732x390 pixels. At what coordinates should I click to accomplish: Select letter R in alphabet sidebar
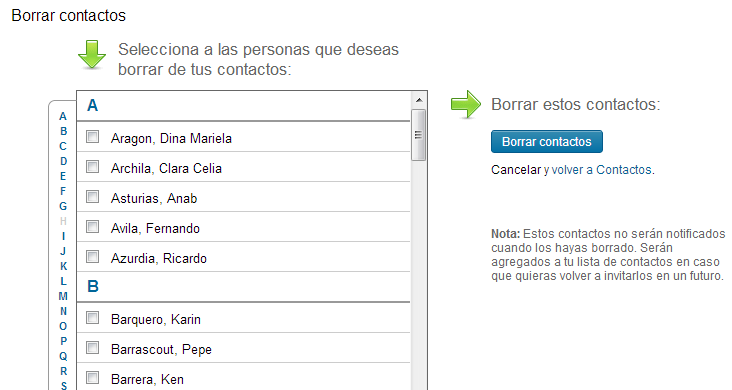(63, 371)
